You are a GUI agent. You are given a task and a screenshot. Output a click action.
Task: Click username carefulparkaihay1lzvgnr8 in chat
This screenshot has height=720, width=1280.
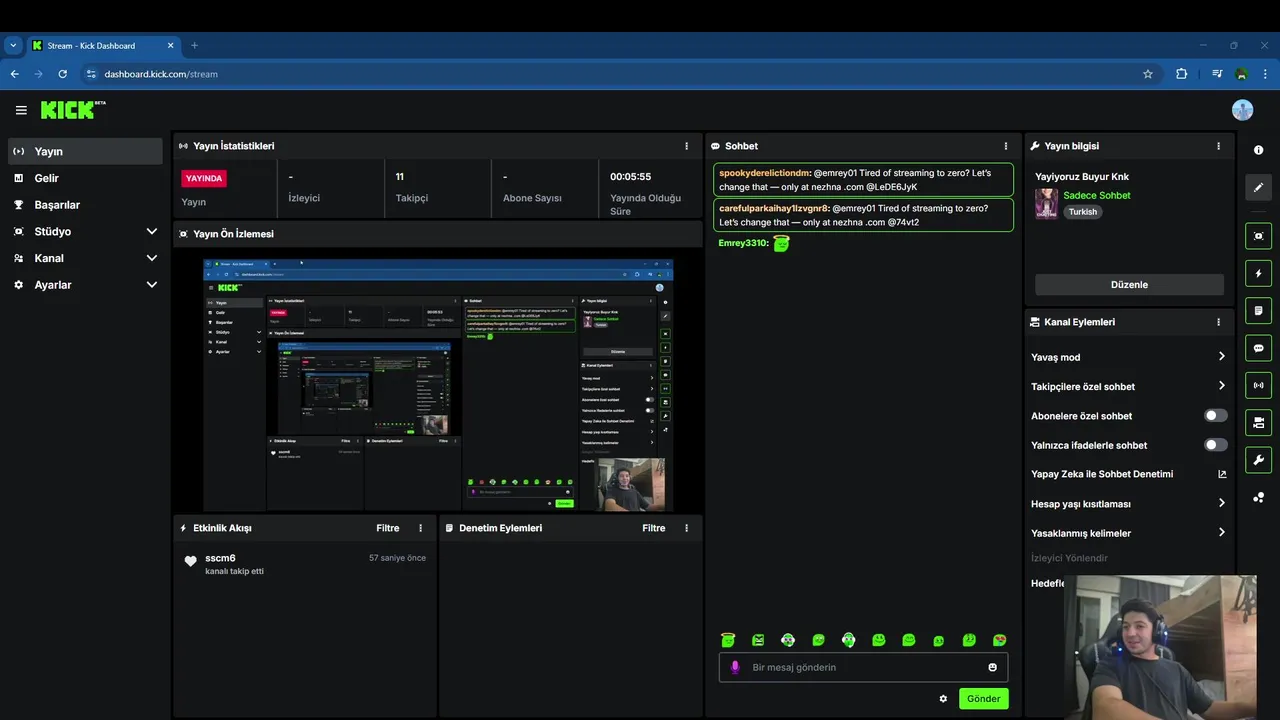click(x=774, y=208)
